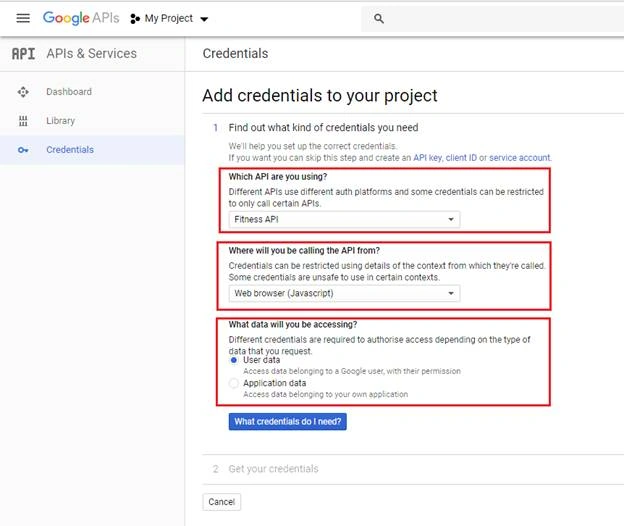Open the hamburger navigation menu

click(x=23, y=18)
